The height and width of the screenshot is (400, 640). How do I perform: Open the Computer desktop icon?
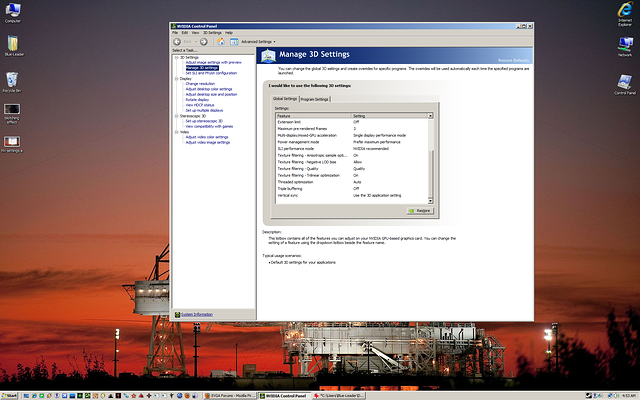click(x=13, y=11)
